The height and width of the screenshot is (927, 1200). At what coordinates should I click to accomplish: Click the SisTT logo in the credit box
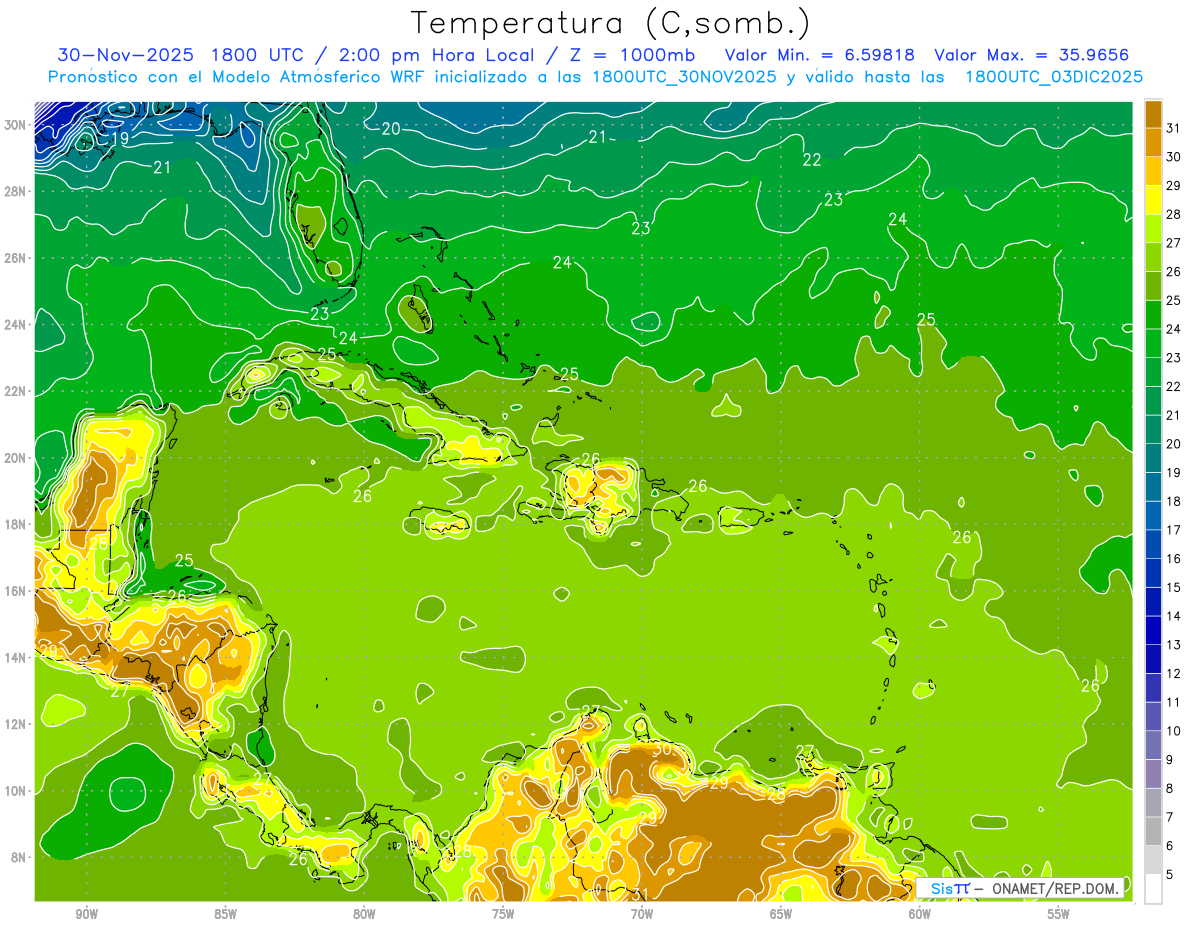949,888
